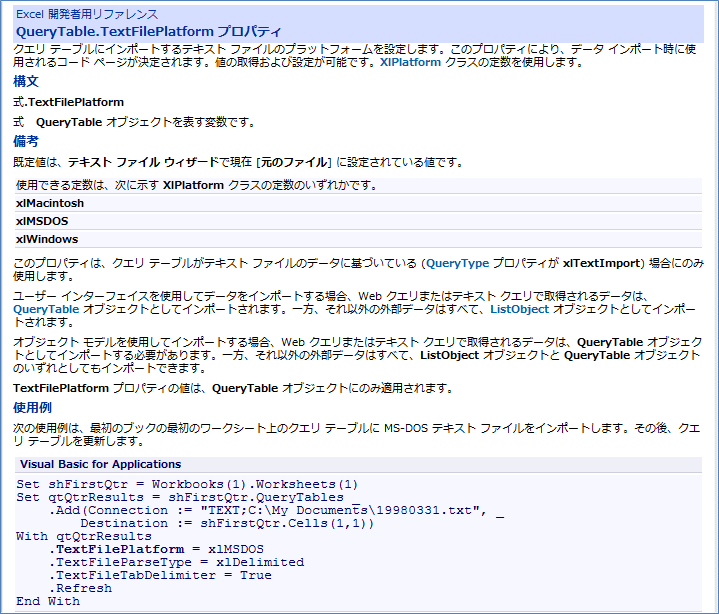The image size is (719, 614).
Task: Click the 備考 section heading
Action: pos(26,141)
